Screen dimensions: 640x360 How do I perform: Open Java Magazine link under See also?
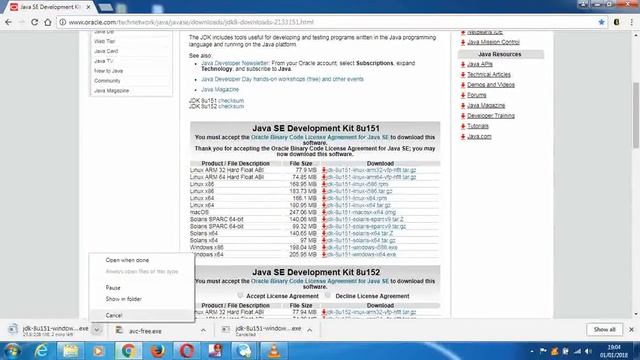[x=220, y=89]
